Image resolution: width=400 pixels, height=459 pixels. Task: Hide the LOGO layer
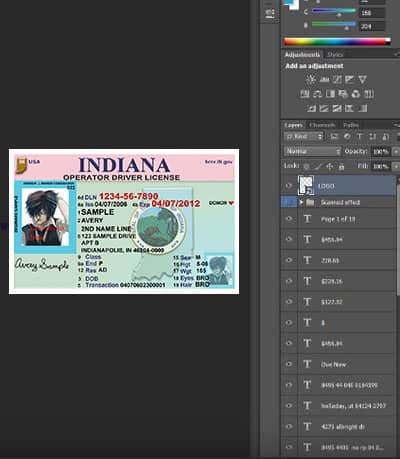[289, 186]
